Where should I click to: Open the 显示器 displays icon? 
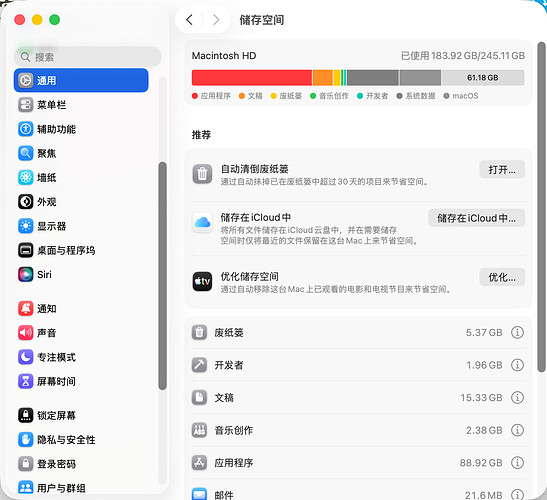tap(25, 226)
